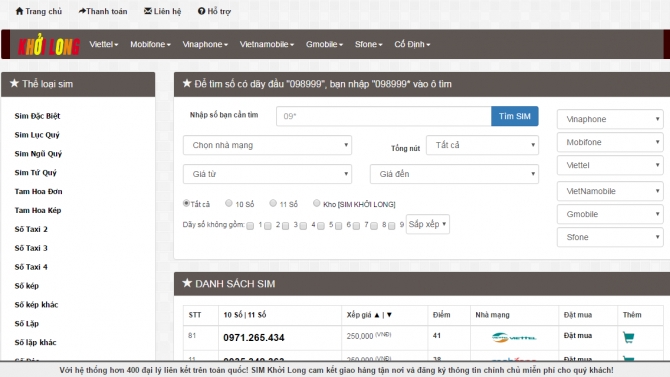
Task: Open the Tam Hoa Đơn category
Action: pyautogui.click(x=38, y=191)
